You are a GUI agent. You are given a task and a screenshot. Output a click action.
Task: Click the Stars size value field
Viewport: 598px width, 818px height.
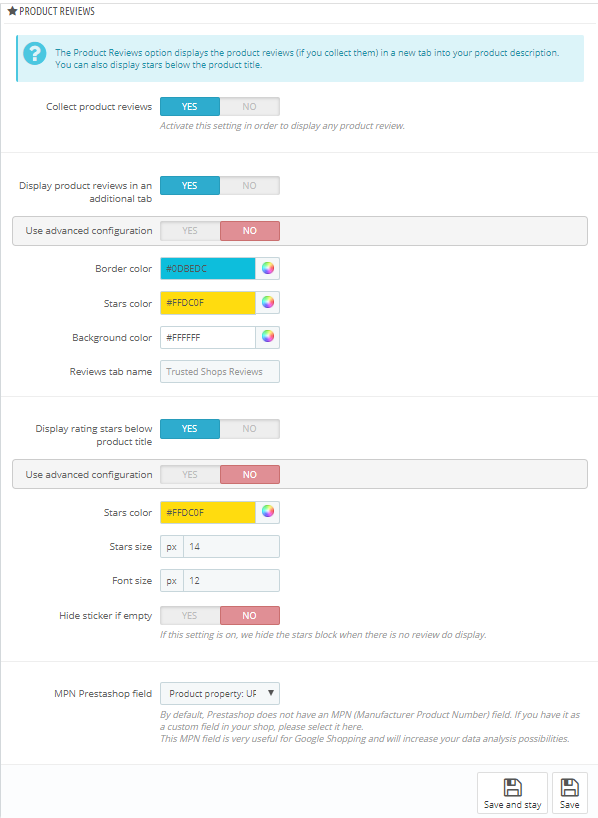click(231, 547)
